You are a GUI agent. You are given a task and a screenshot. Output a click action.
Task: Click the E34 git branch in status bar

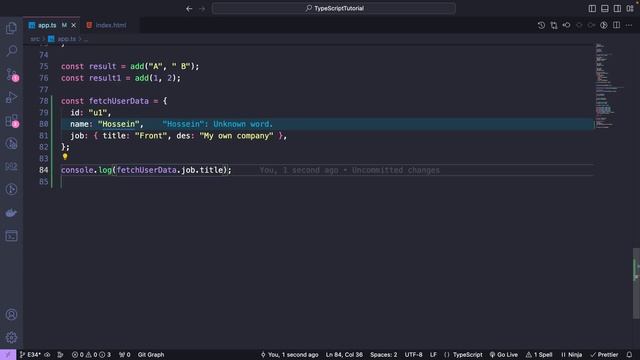click(30, 355)
